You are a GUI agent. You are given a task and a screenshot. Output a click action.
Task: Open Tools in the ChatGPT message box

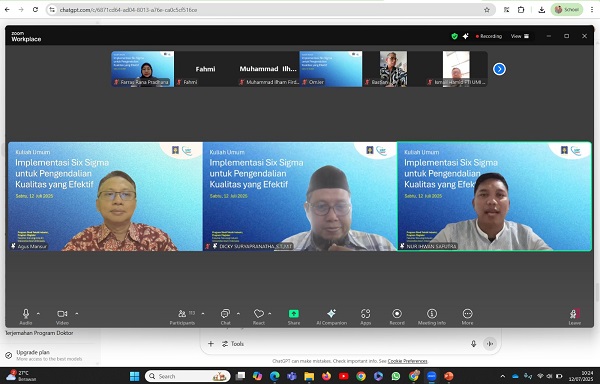click(233, 344)
